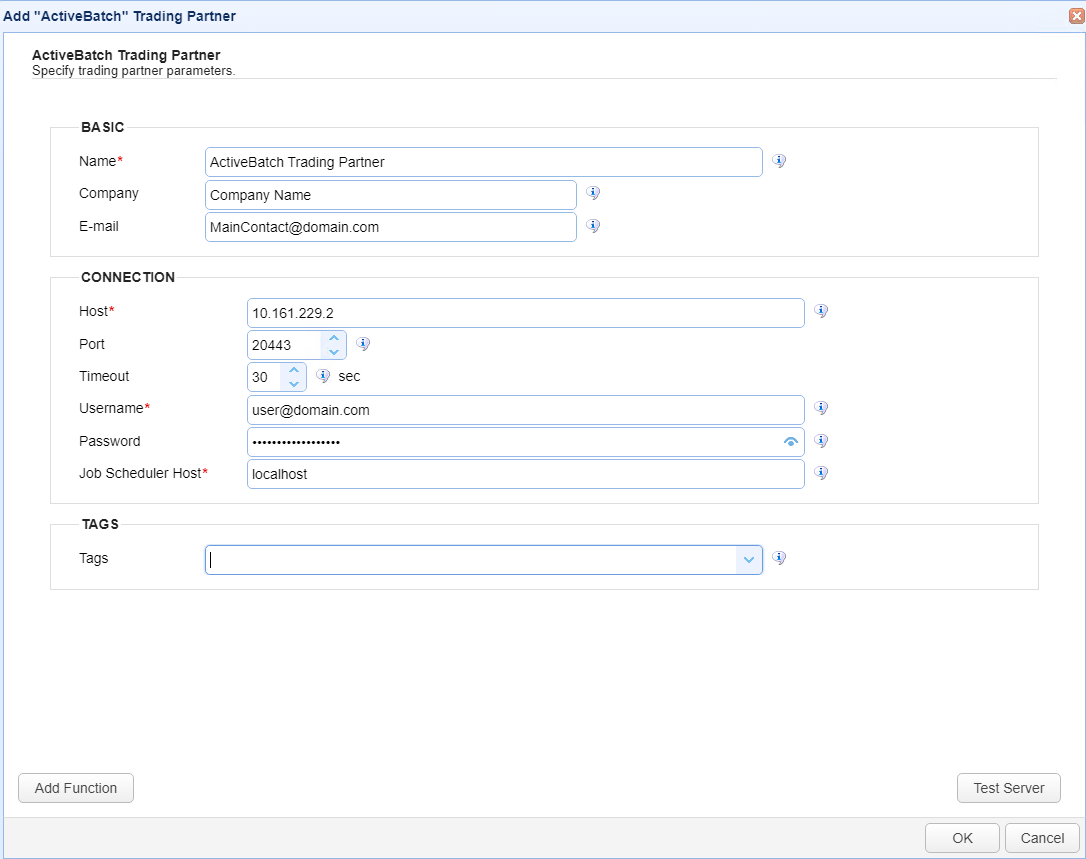Click info icon next to Company field
1086x859 pixels.
click(593, 193)
